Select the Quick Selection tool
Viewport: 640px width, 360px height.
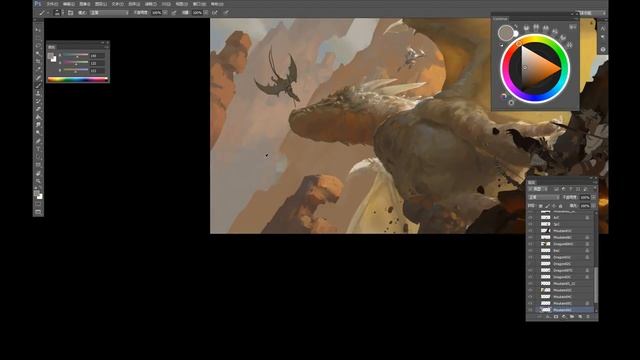[x=38, y=53]
